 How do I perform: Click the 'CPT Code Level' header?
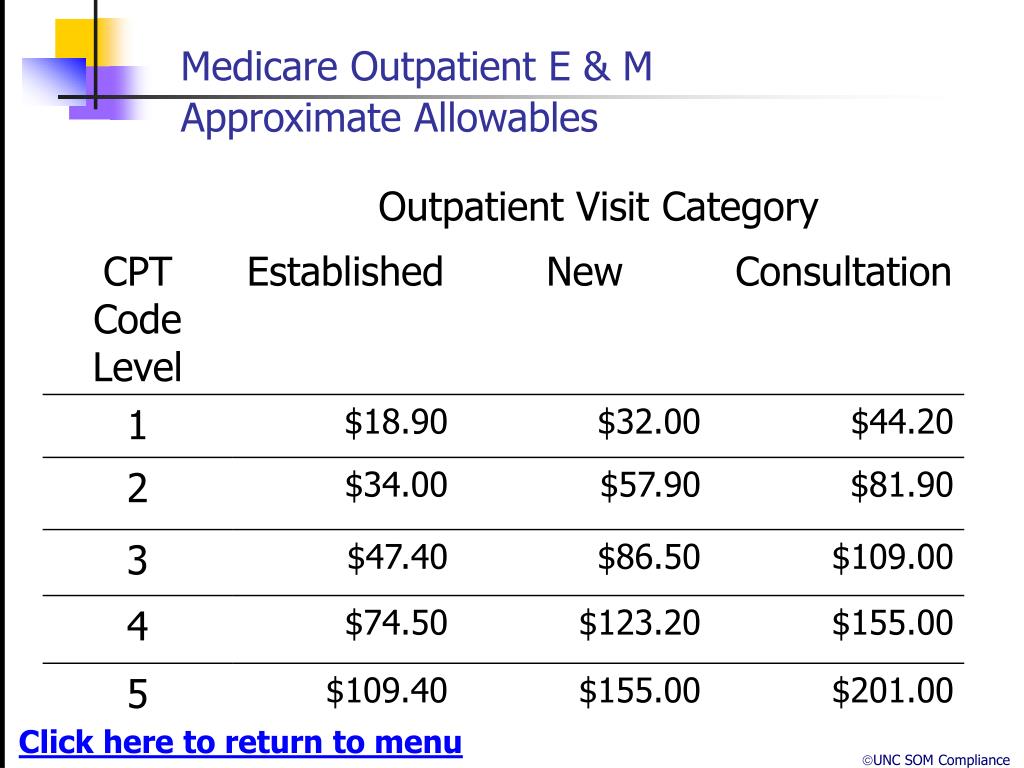[137, 319]
